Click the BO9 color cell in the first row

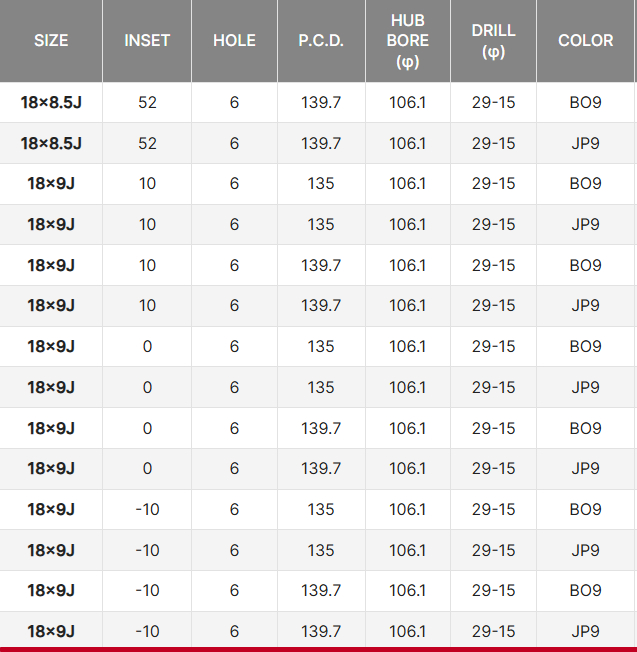(586, 103)
